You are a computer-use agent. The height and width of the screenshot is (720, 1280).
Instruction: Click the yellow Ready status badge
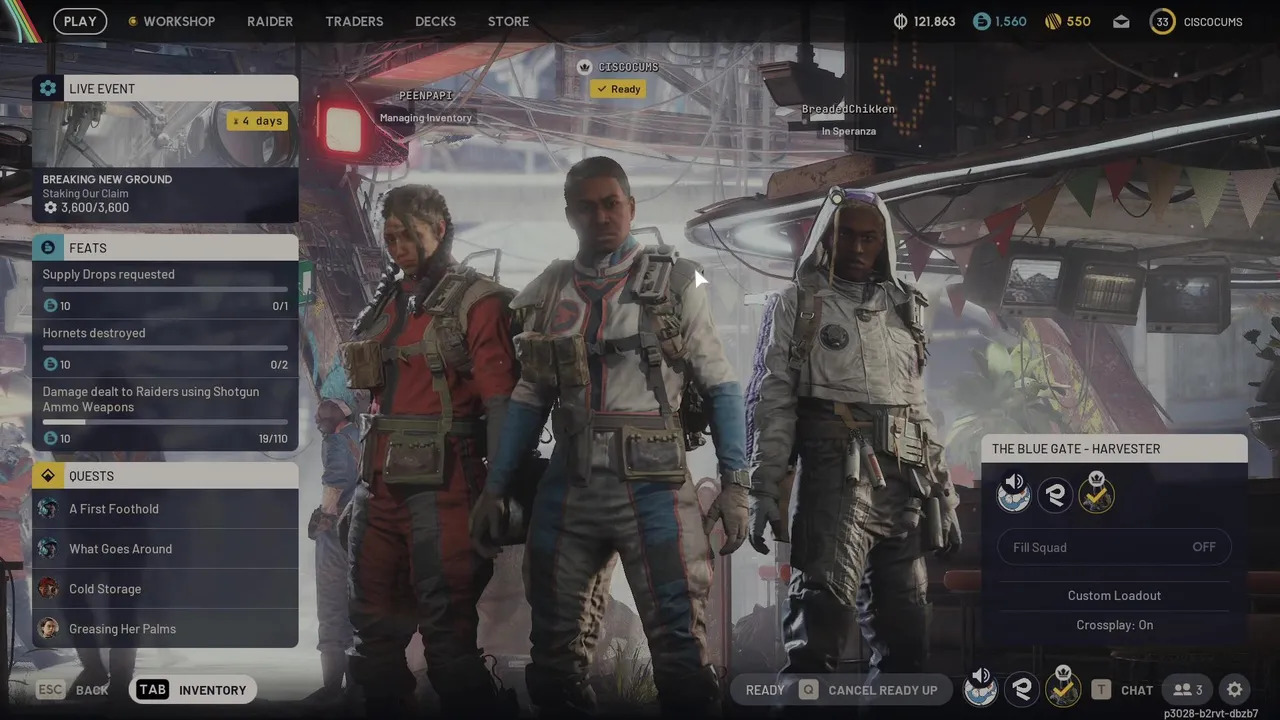pos(618,89)
